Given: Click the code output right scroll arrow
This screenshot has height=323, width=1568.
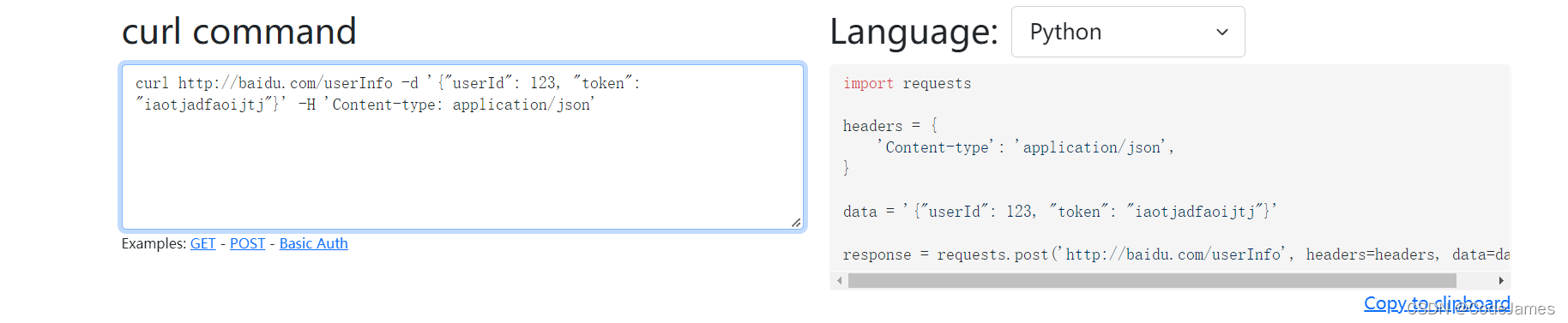Looking at the screenshot, I should (x=1501, y=280).
